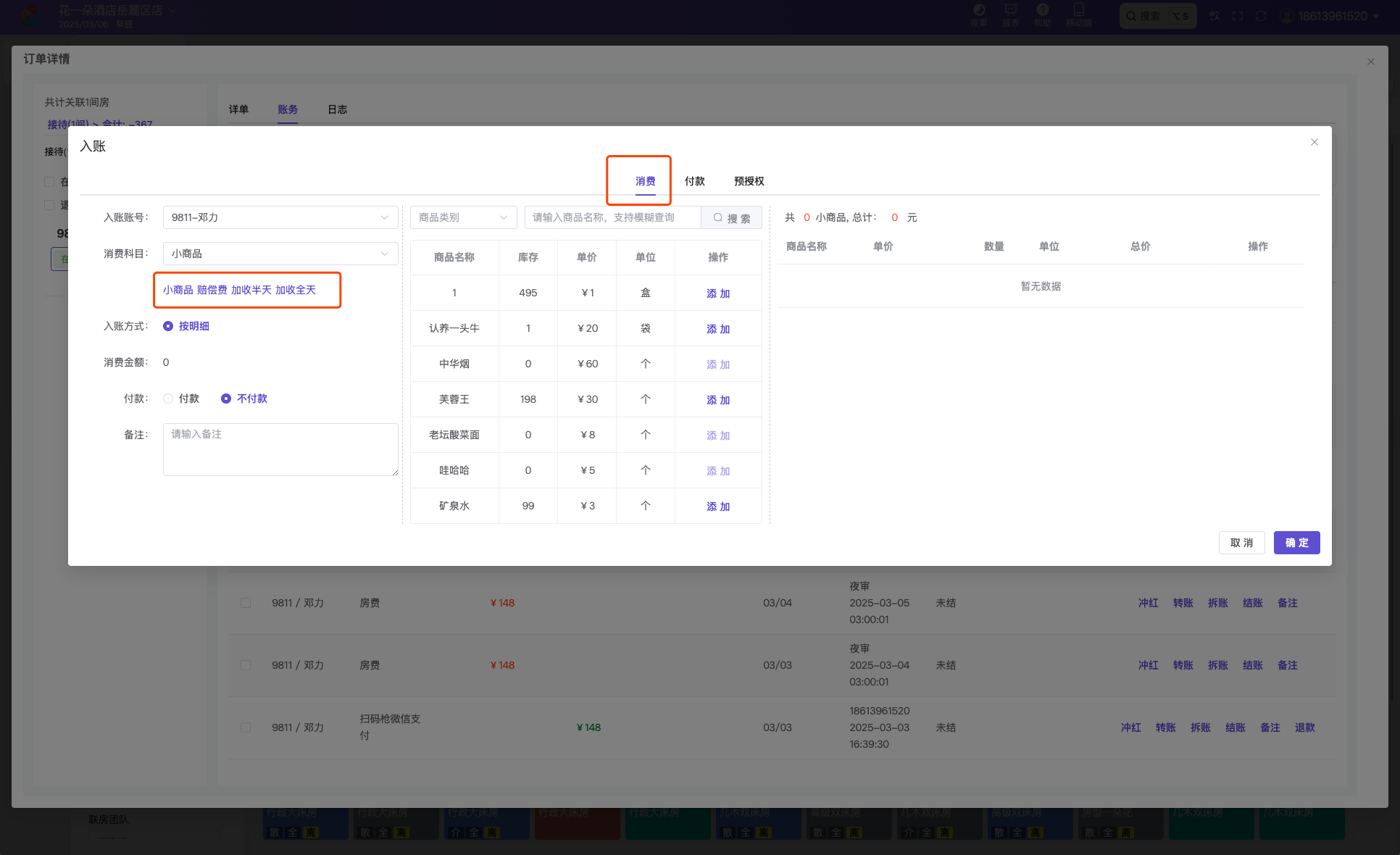This screenshot has width=1400, height=855.
Task: Switch to the 付款 tab
Action: coord(695,181)
